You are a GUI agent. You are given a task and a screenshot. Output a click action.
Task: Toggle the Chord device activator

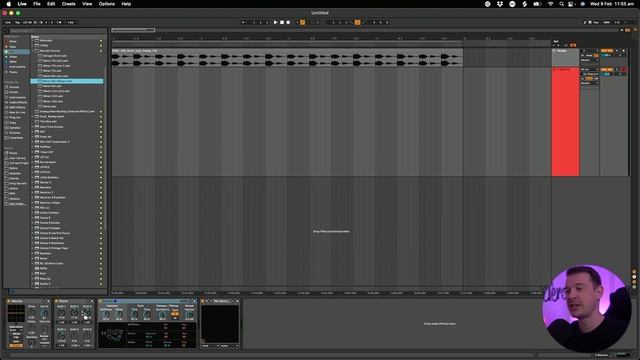[x=56, y=301]
